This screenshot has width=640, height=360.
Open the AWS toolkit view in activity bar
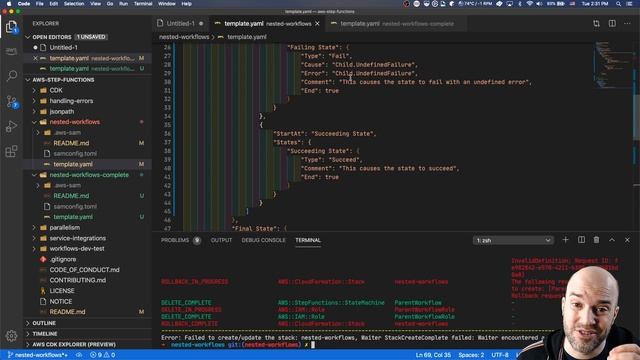coord(11,51)
